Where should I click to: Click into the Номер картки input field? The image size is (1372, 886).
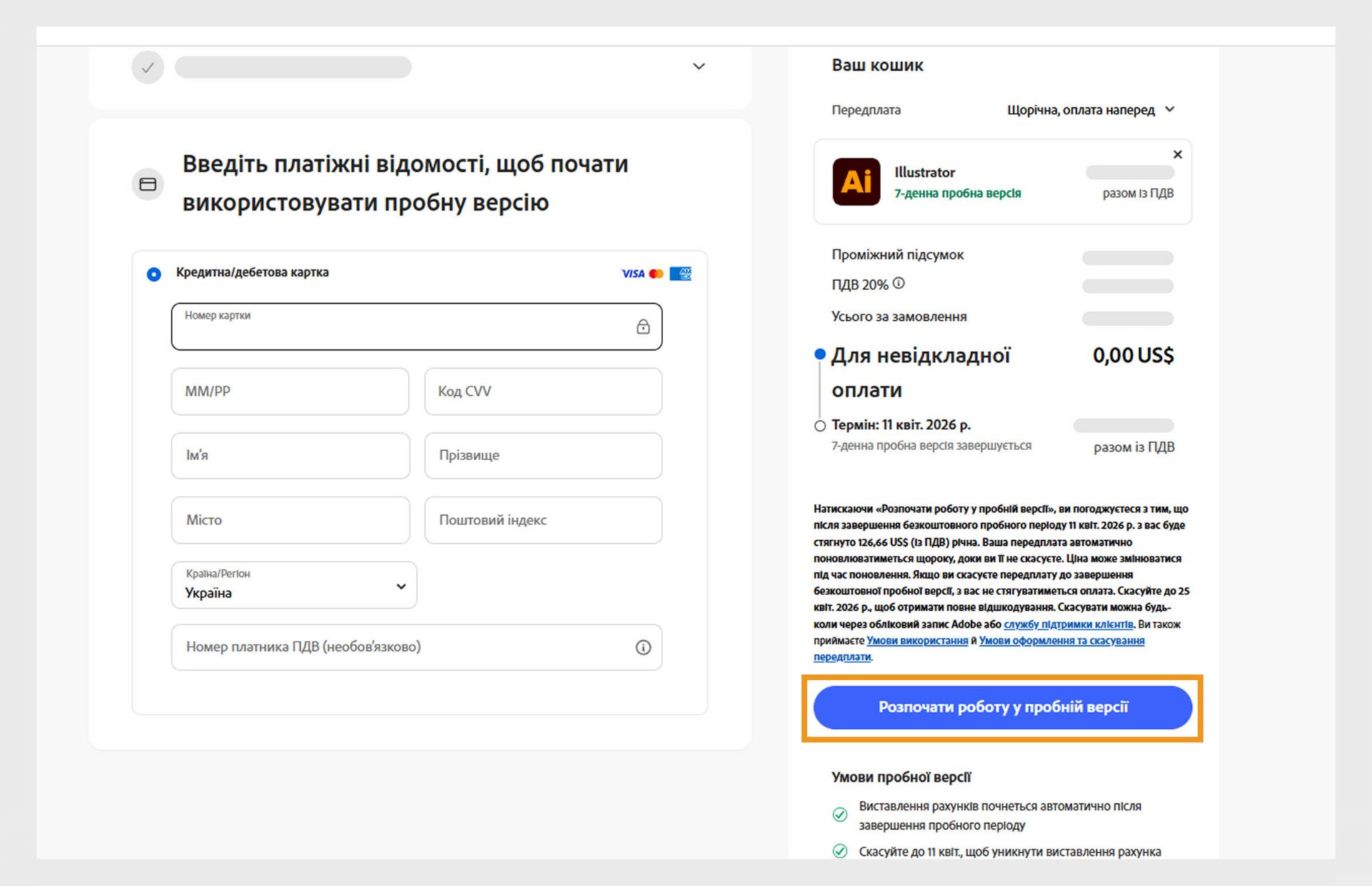coord(400,331)
